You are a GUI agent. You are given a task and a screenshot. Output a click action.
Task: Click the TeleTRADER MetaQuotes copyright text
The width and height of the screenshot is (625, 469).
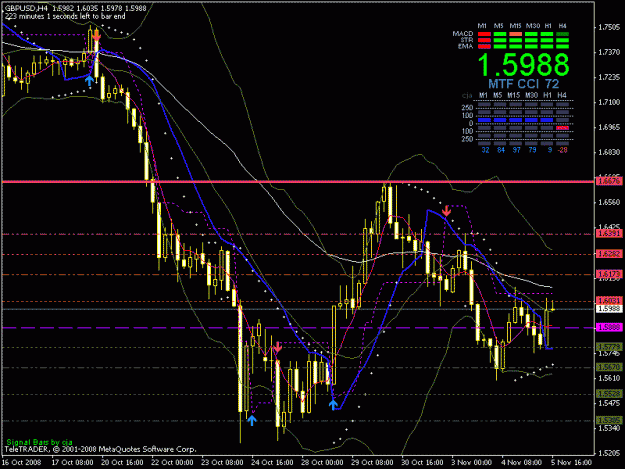(100, 449)
